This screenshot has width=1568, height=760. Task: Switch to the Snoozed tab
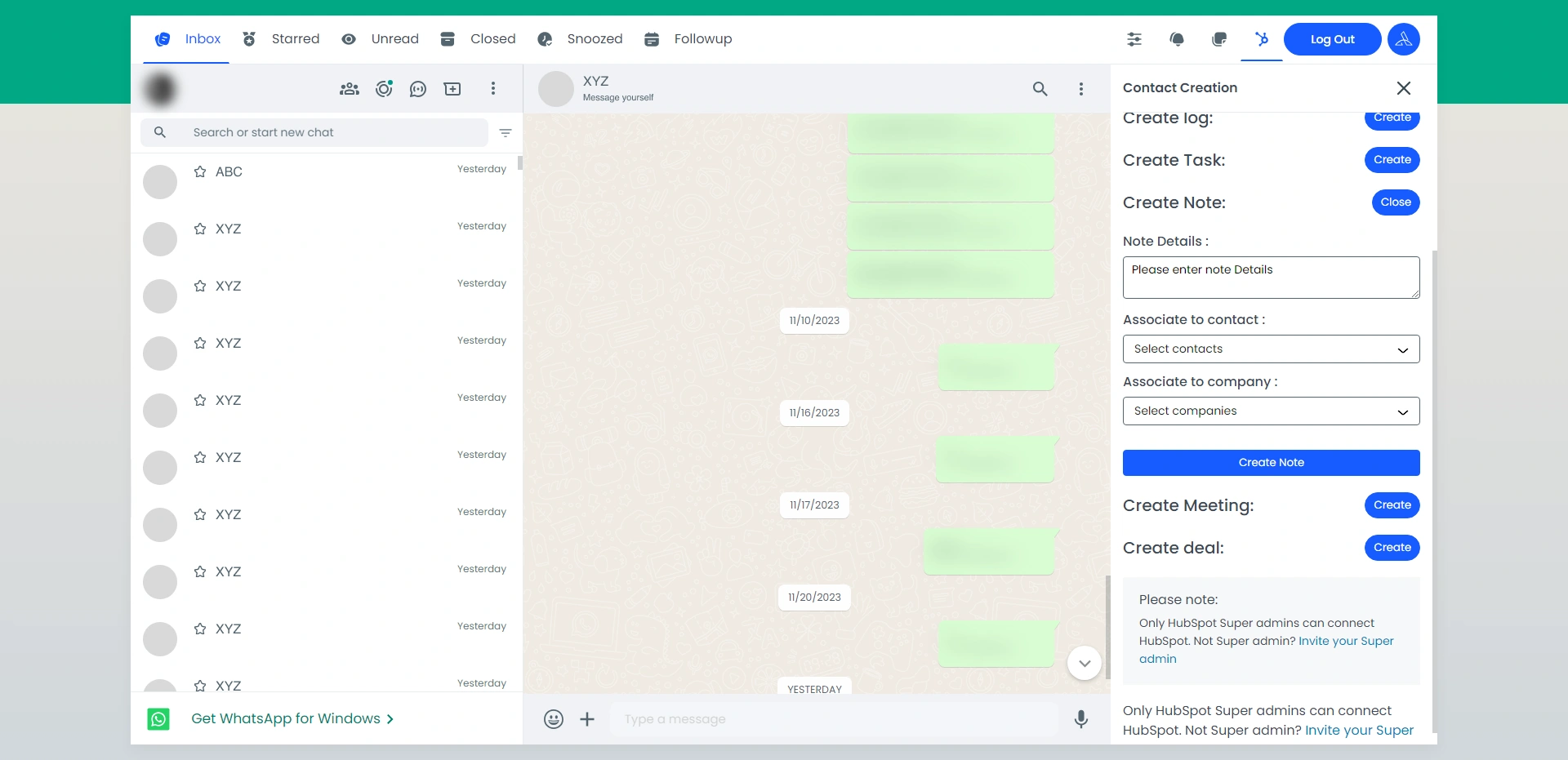tap(580, 39)
